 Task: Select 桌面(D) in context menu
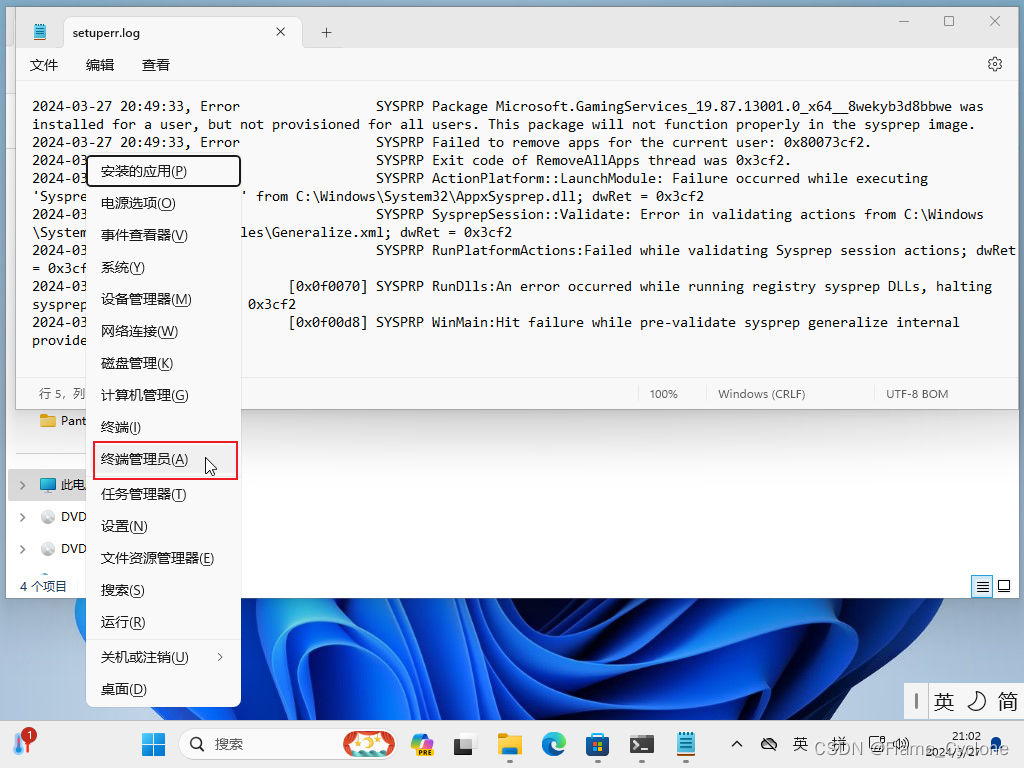[163, 689]
